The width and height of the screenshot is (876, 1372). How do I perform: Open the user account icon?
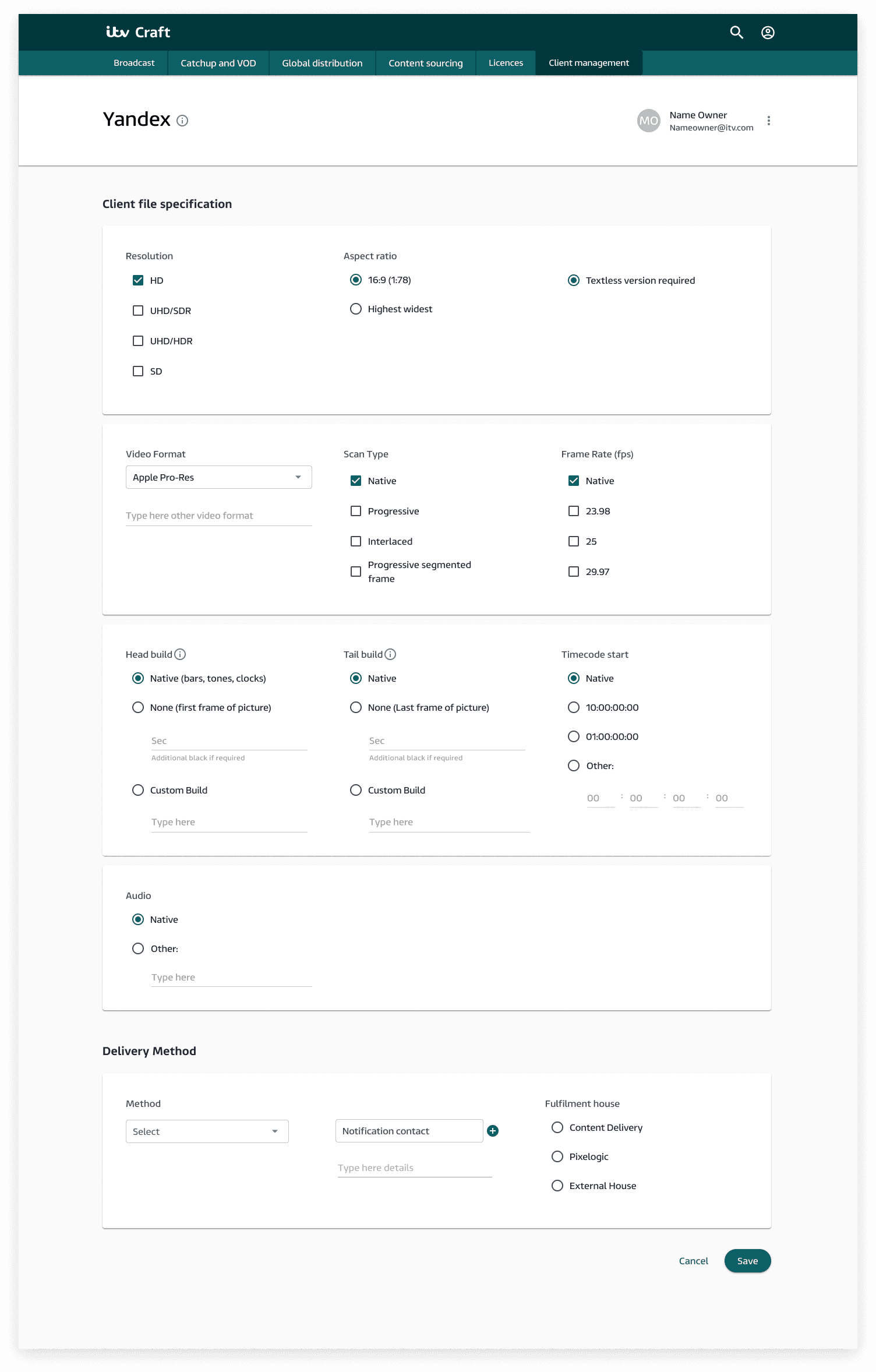[x=768, y=33]
